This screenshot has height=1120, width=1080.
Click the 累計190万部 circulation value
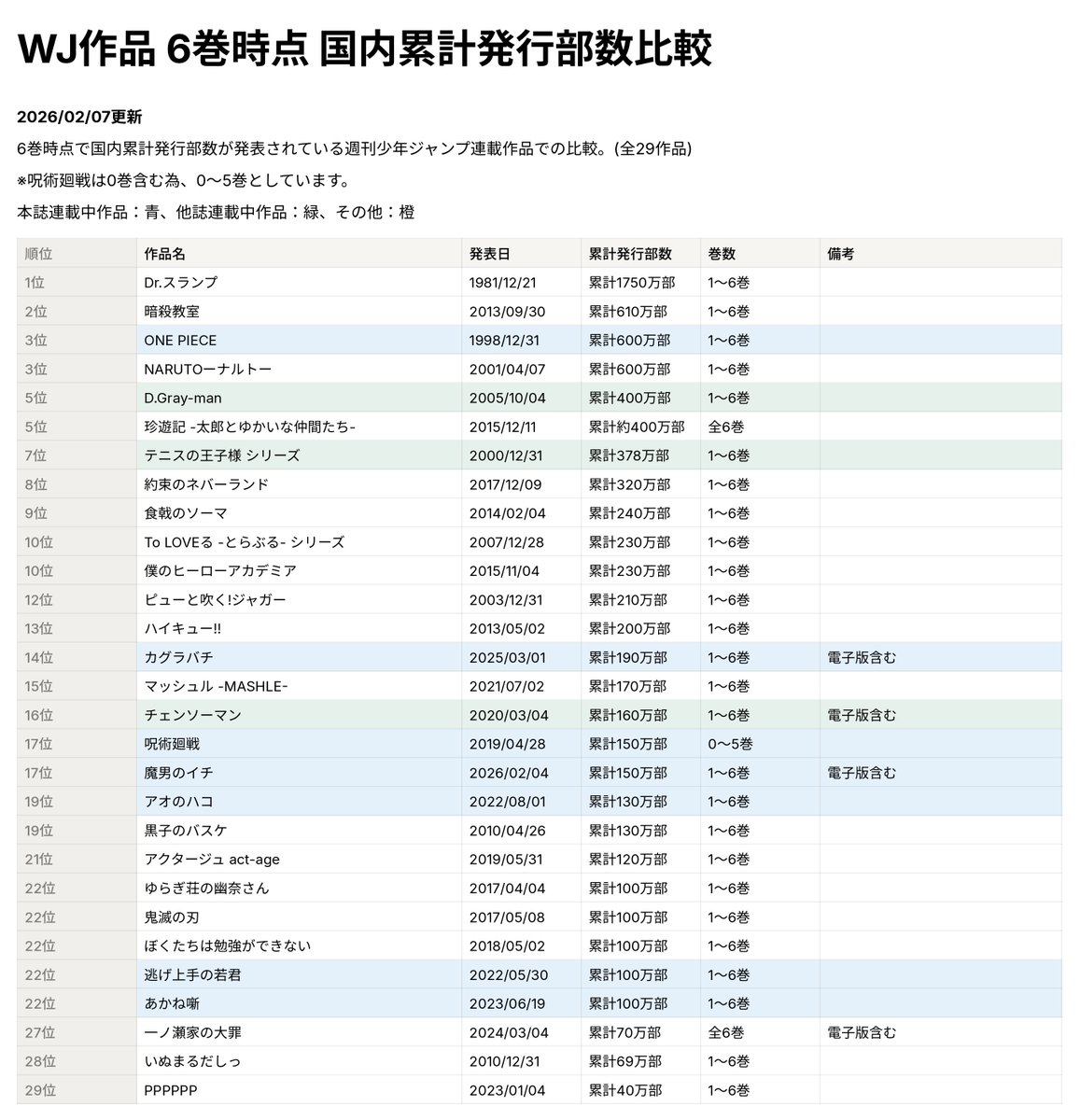click(x=628, y=658)
